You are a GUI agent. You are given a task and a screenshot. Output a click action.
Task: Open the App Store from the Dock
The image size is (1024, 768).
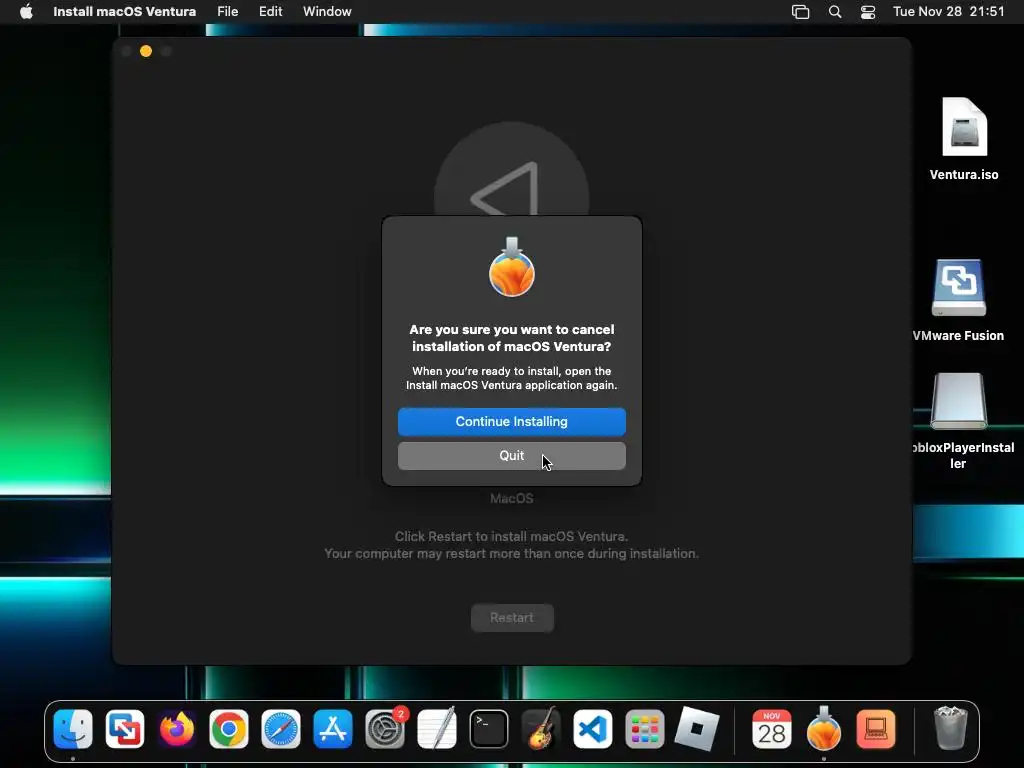[x=333, y=729]
